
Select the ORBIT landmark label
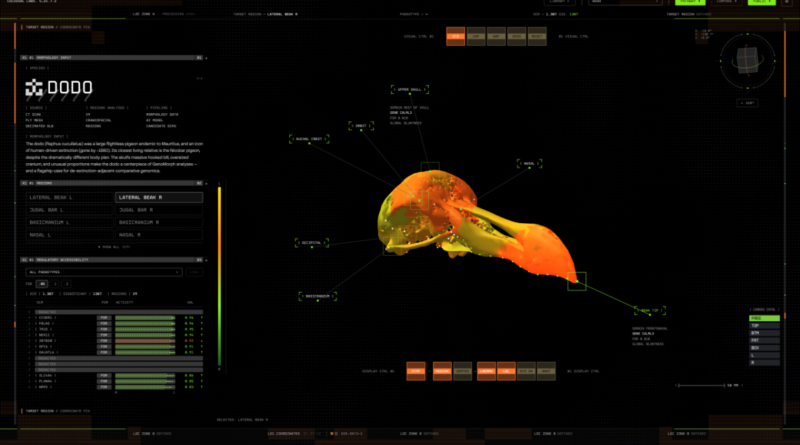point(361,126)
